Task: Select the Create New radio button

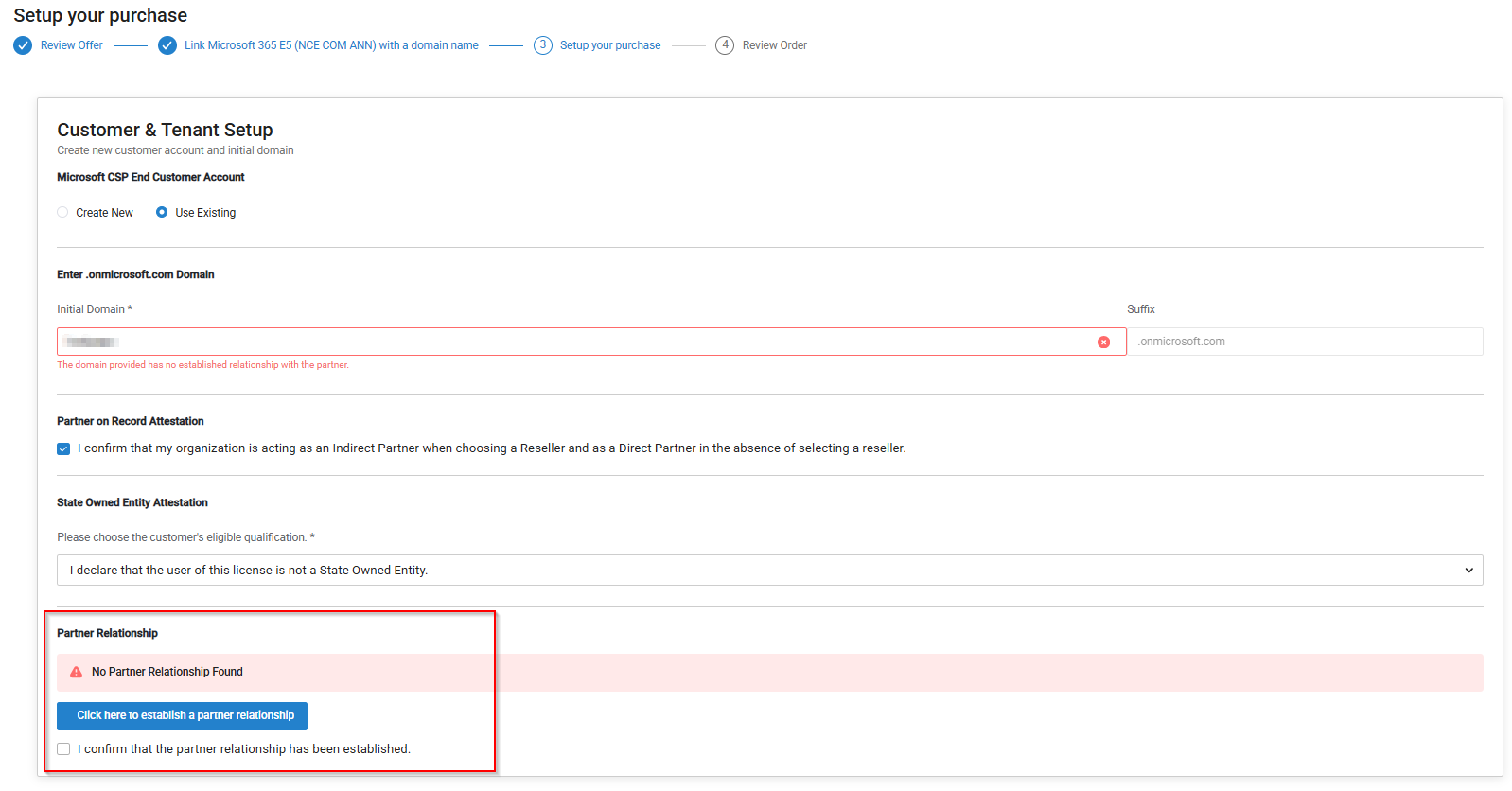Action: (x=62, y=213)
